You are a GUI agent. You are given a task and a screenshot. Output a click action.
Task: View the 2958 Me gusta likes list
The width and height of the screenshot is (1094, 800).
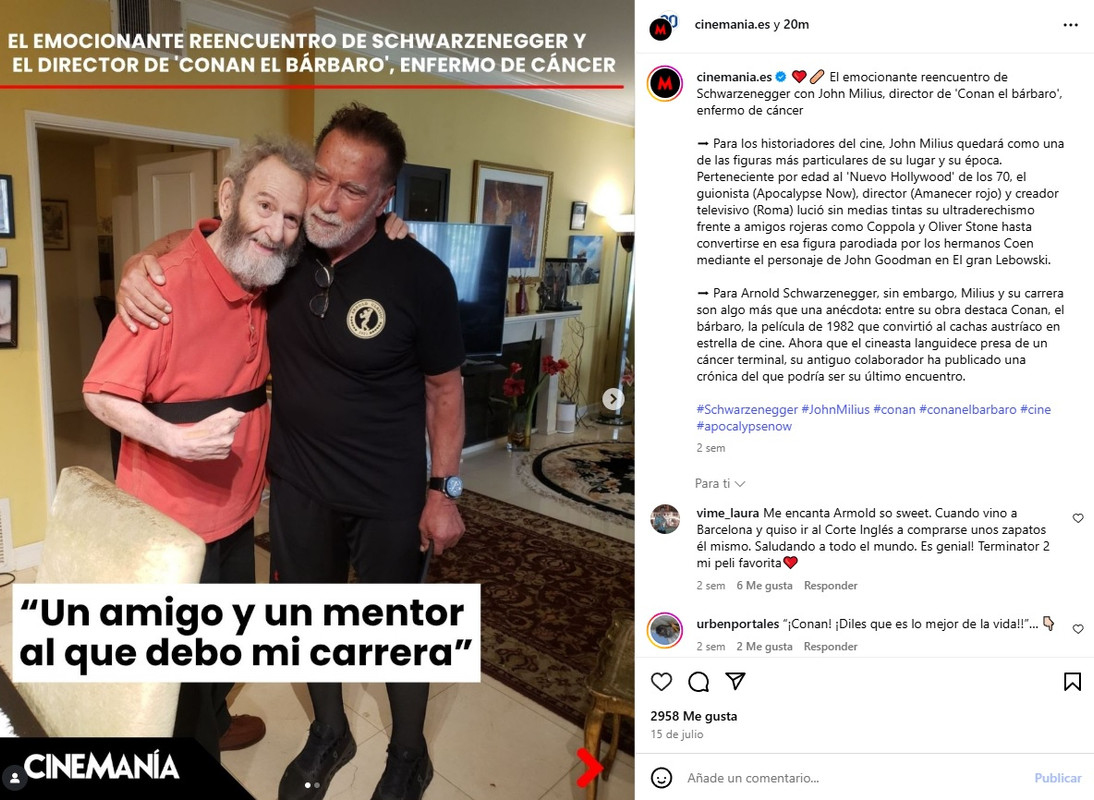(x=694, y=716)
